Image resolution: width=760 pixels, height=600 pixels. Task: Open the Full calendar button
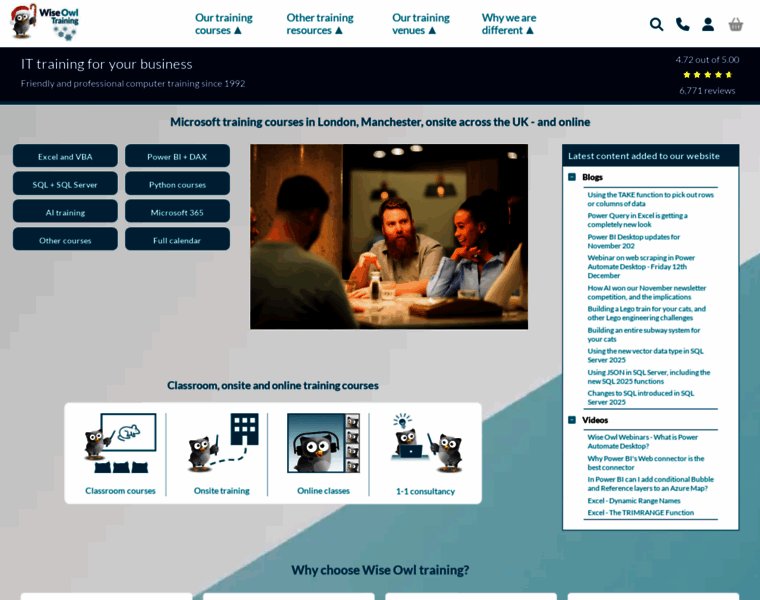[177, 240]
